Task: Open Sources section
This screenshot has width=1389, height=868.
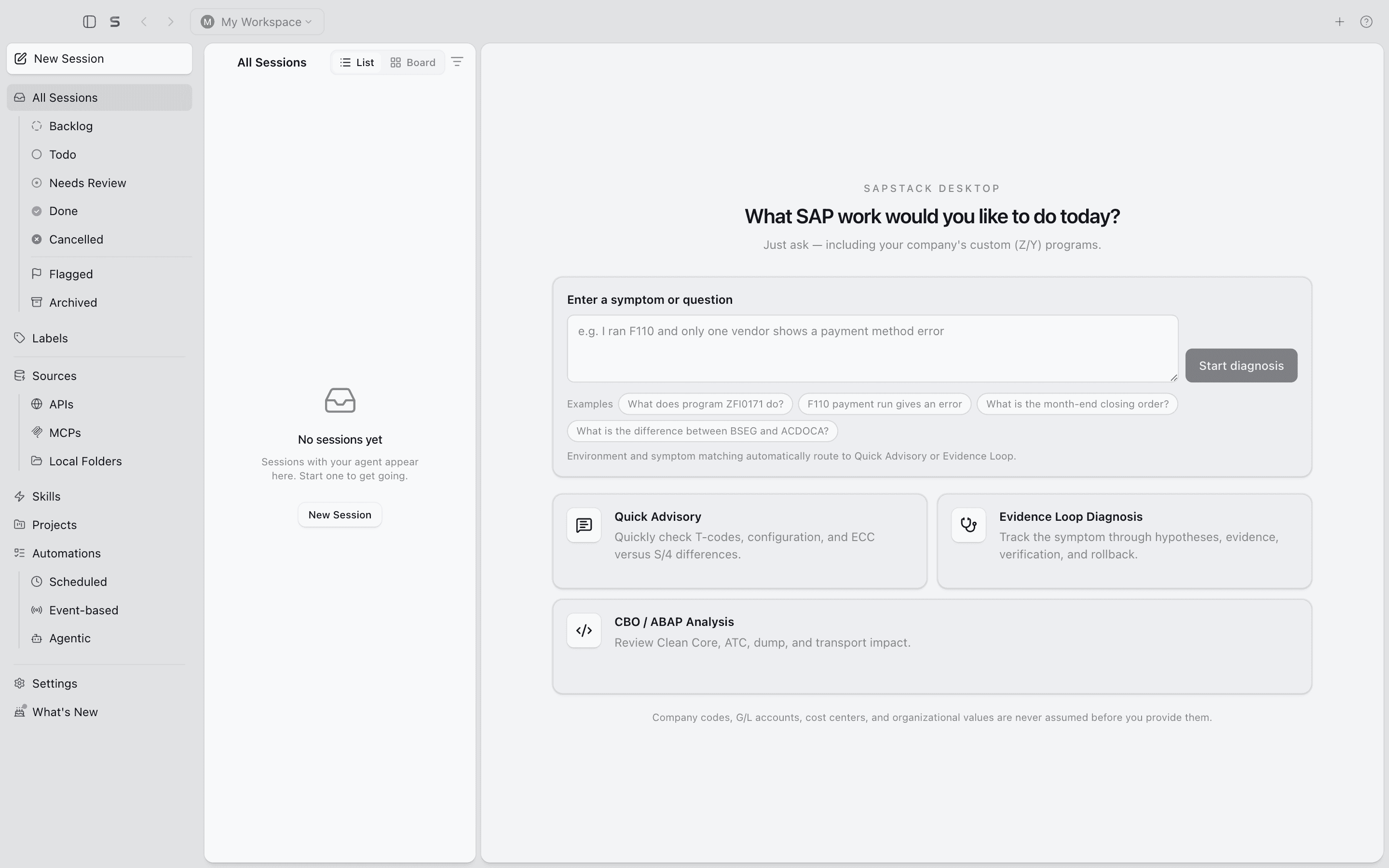Action: [99, 376]
